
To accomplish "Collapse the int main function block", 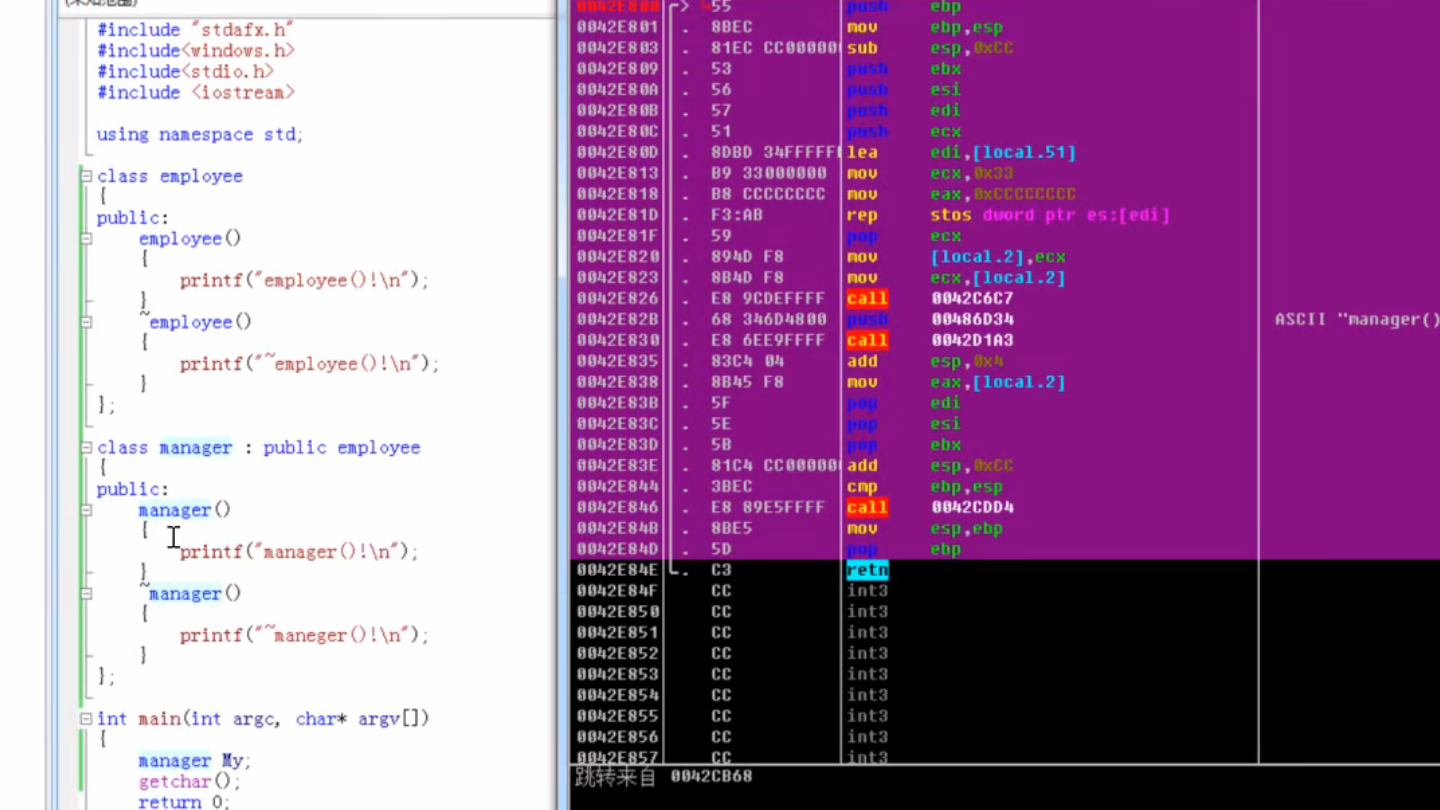I will [86, 719].
